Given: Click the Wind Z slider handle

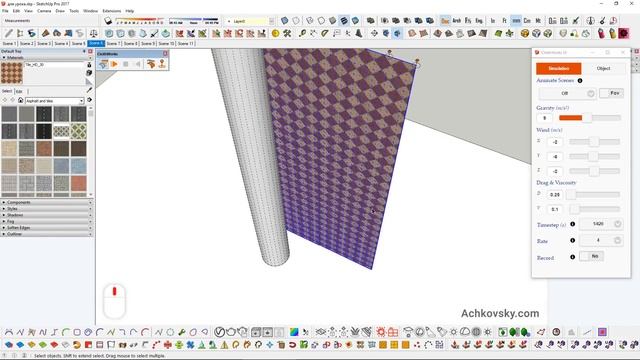Looking at the screenshot, I should (594, 171).
